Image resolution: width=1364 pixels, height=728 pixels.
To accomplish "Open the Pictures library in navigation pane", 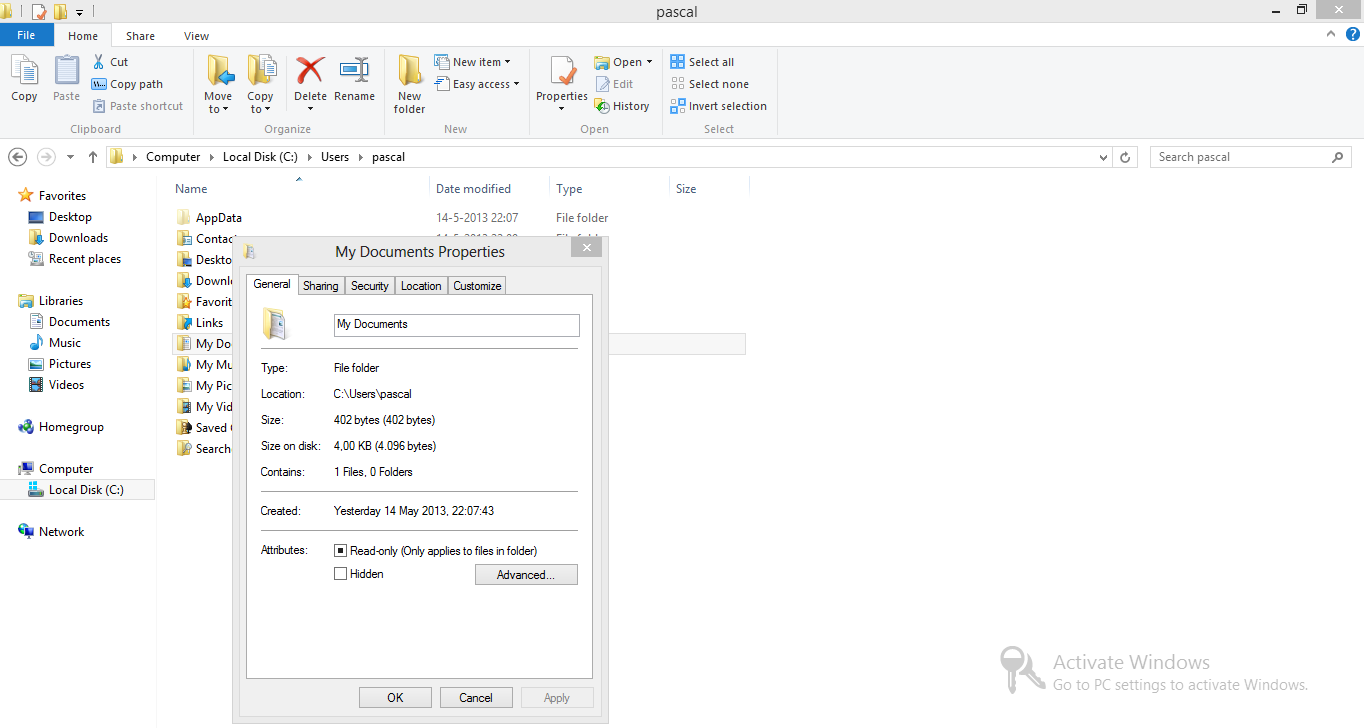I will tap(70, 364).
